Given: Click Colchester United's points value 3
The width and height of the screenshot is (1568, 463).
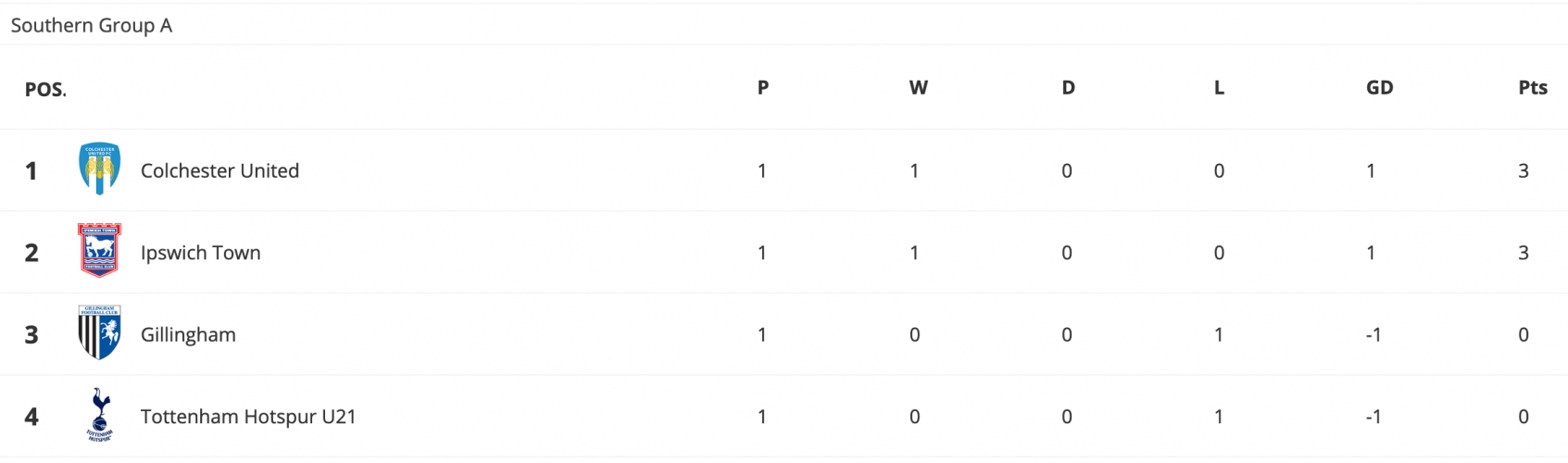Looking at the screenshot, I should [x=1524, y=170].
